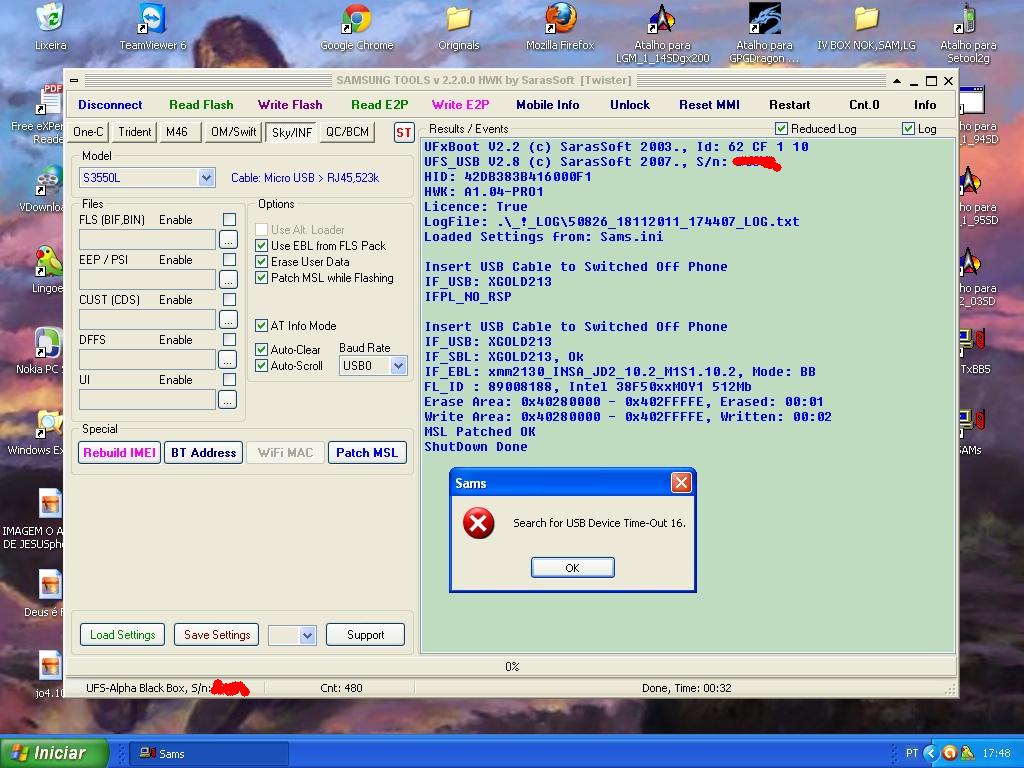Image resolution: width=1024 pixels, height=768 pixels.
Task: Switch to the QC/BCM tab
Action: (x=347, y=132)
